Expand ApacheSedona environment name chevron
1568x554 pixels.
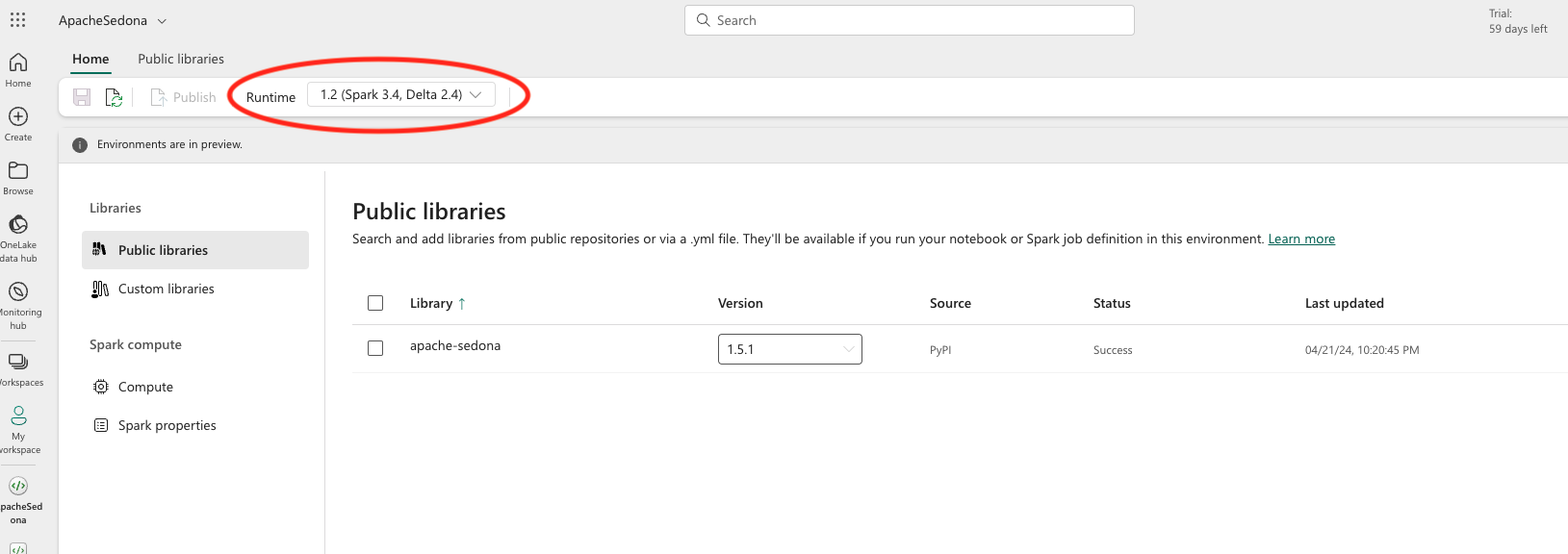(x=162, y=21)
